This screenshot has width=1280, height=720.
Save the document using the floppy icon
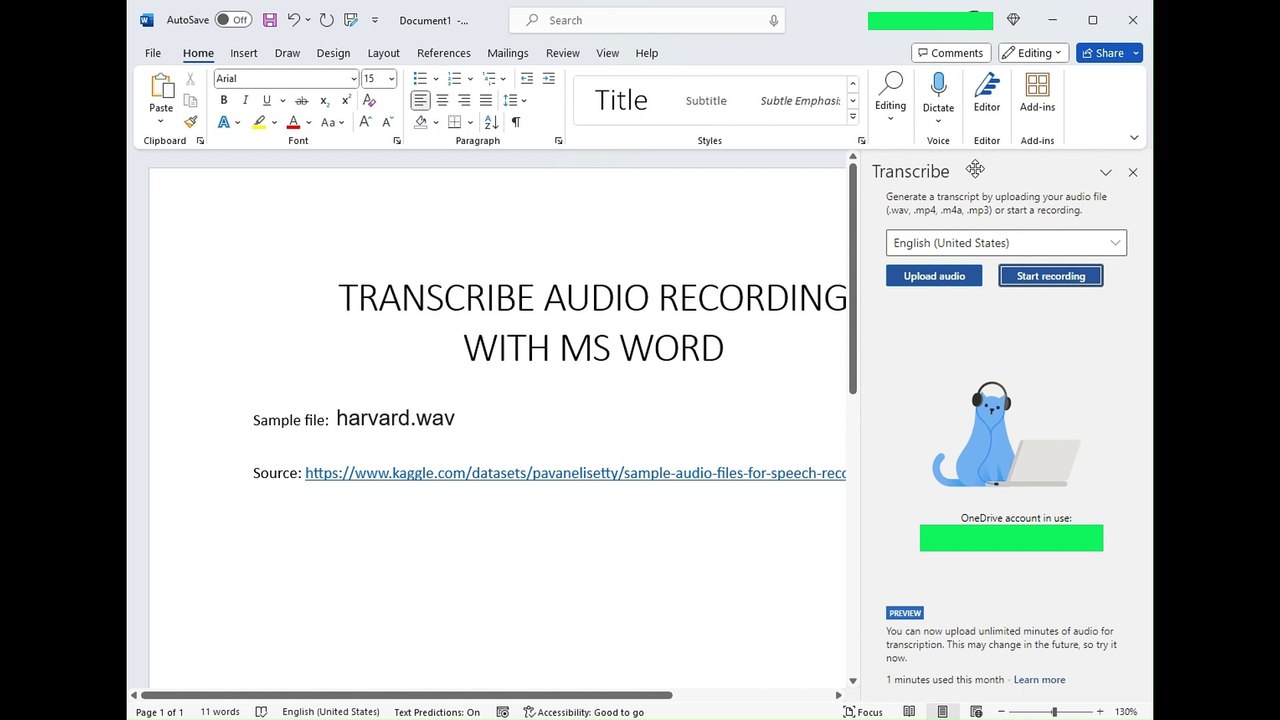pyautogui.click(x=270, y=20)
